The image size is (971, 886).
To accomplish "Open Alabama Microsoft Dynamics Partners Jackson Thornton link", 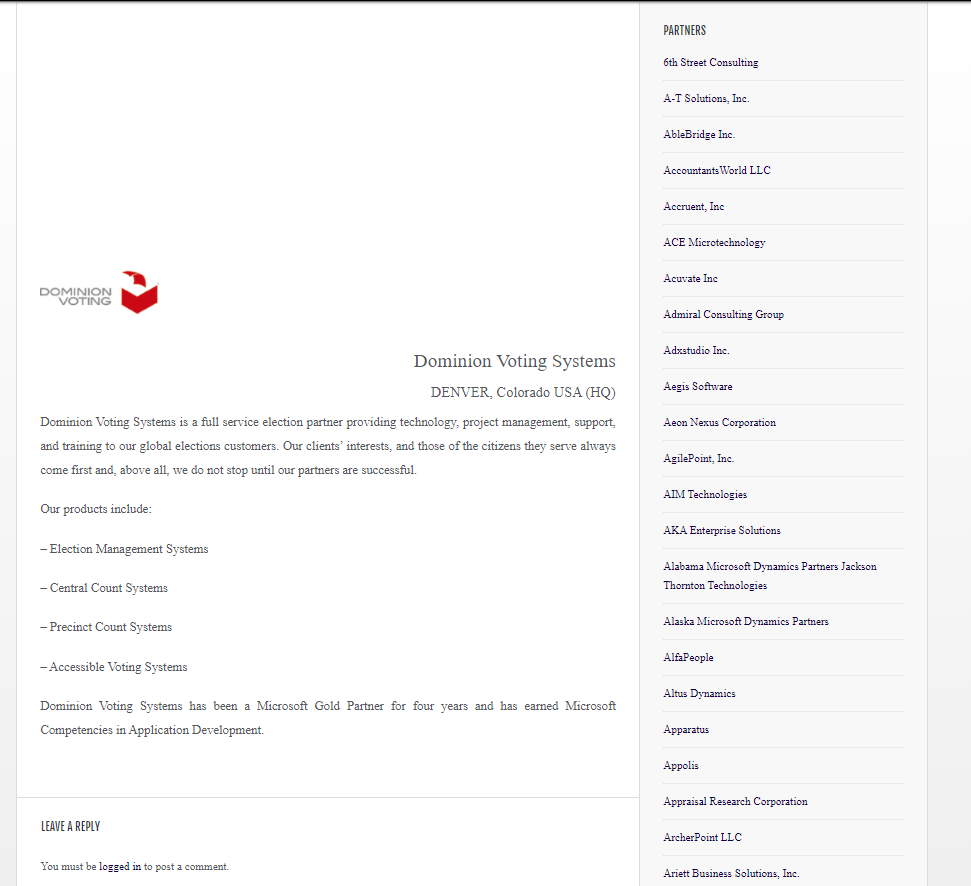I will 770,575.
